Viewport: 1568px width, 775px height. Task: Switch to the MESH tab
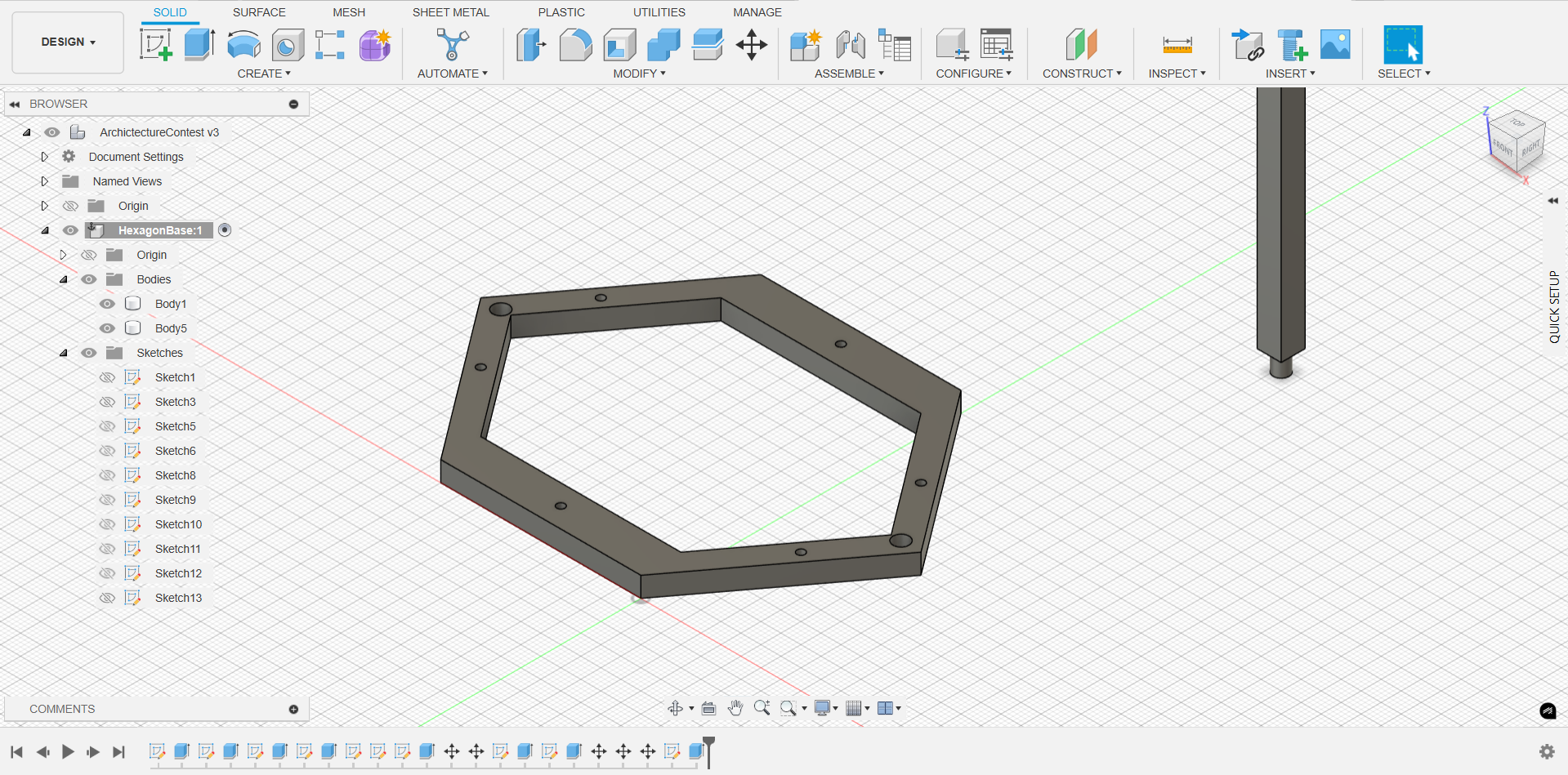(x=349, y=12)
